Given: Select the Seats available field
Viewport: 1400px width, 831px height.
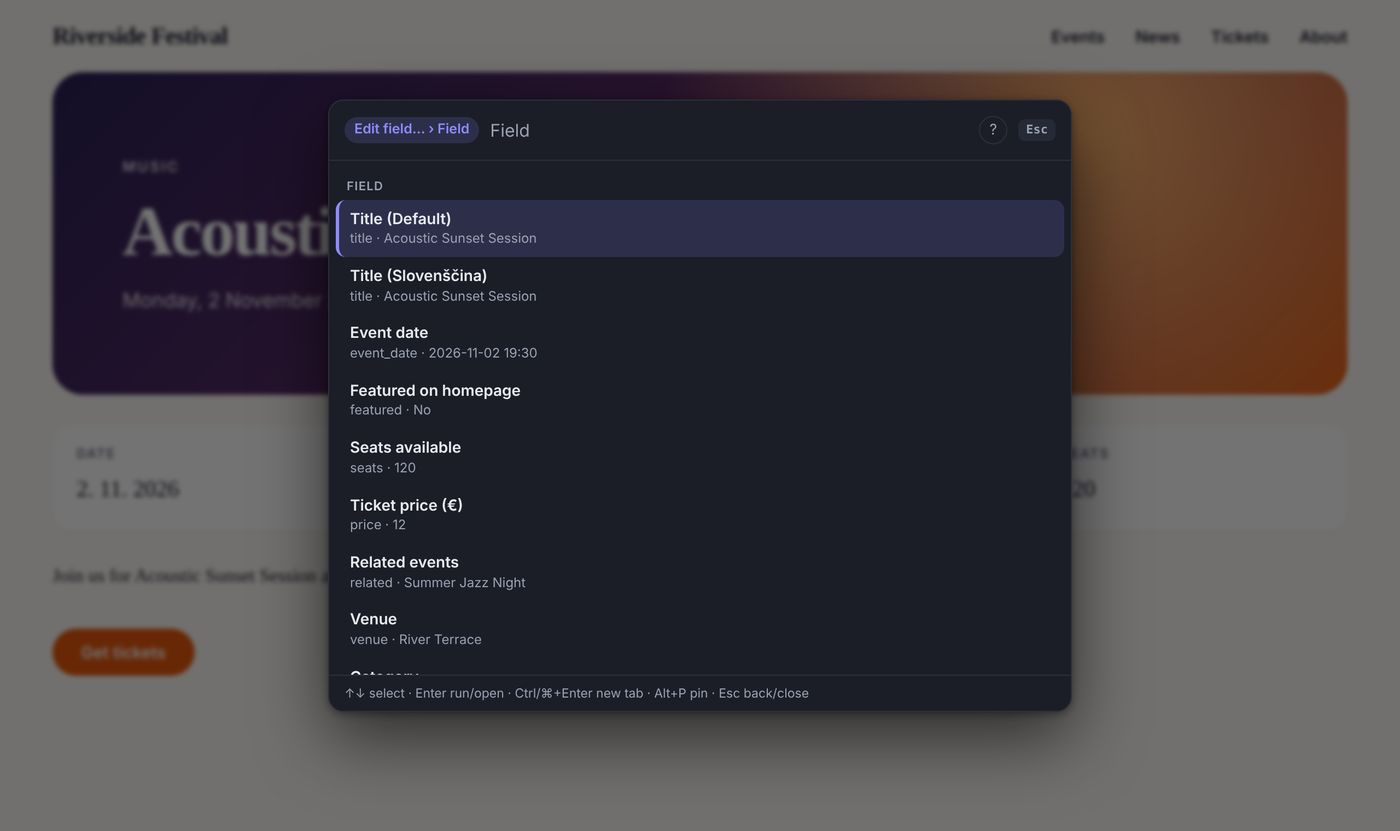Looking at the screenshot, I should pos(700,457).
